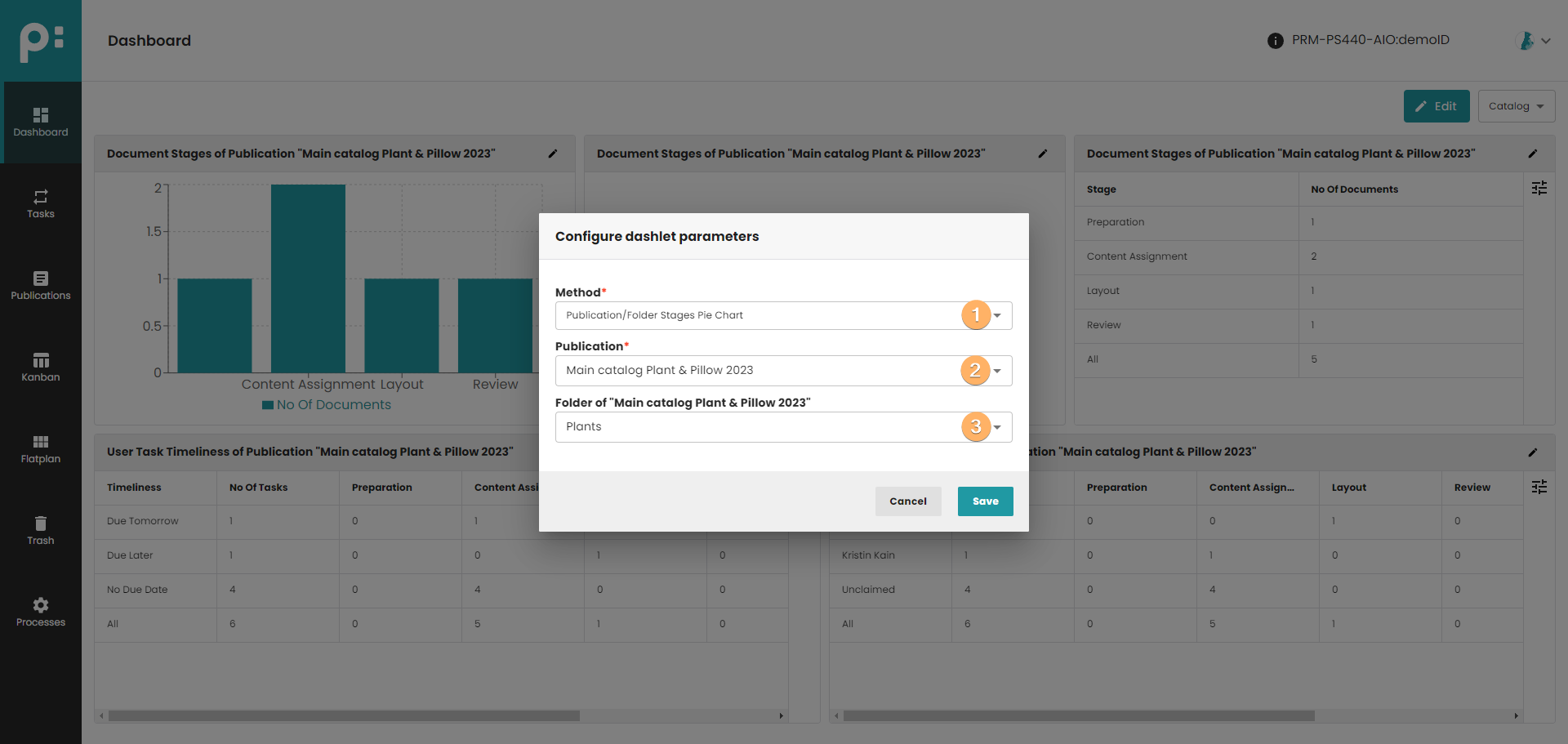Expand the Method dropdown
The height and width of the screenshot is (744, 1568).
coord(997,316)
